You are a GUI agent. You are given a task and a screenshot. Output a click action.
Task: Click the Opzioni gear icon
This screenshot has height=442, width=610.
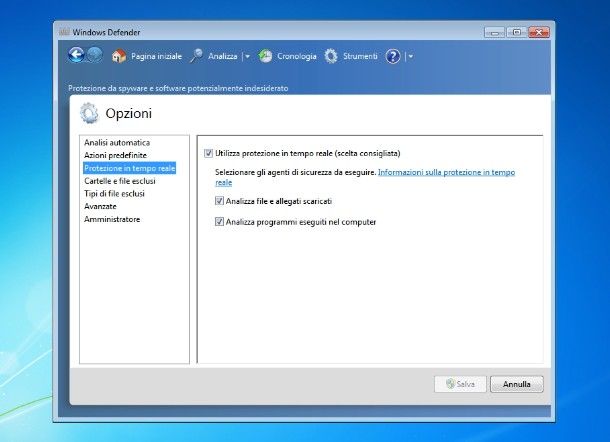pos(89,113)
